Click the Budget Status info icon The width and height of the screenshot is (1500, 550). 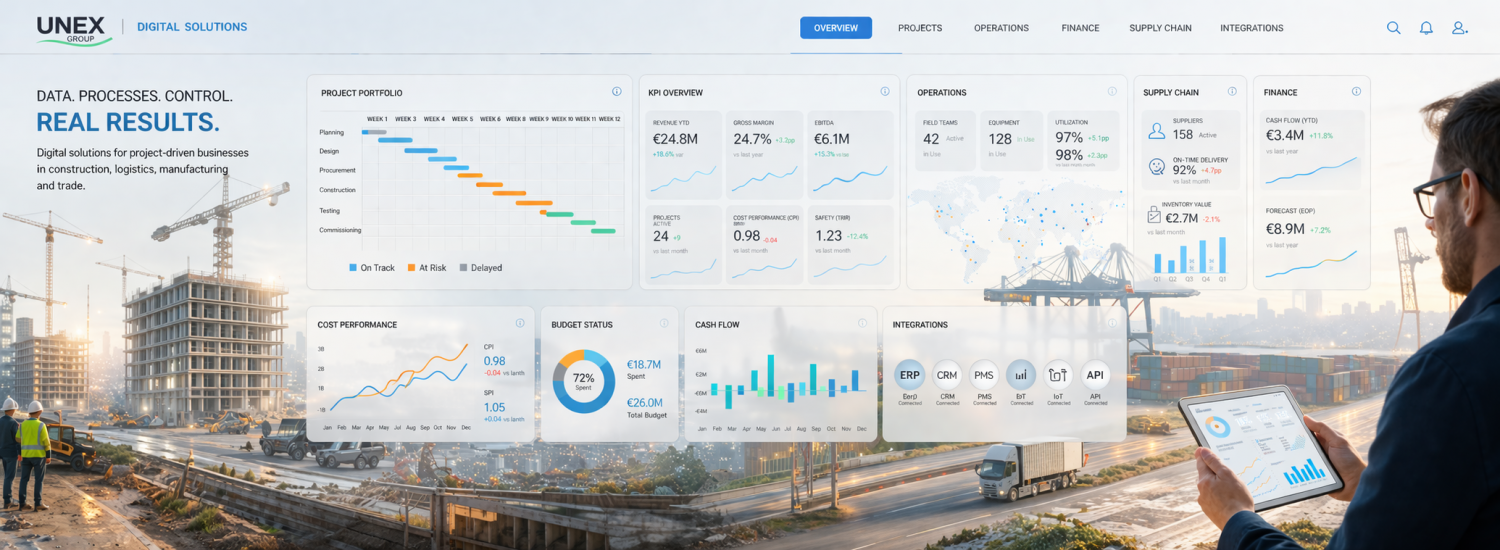pyautogui.click(x=663, y=324)
